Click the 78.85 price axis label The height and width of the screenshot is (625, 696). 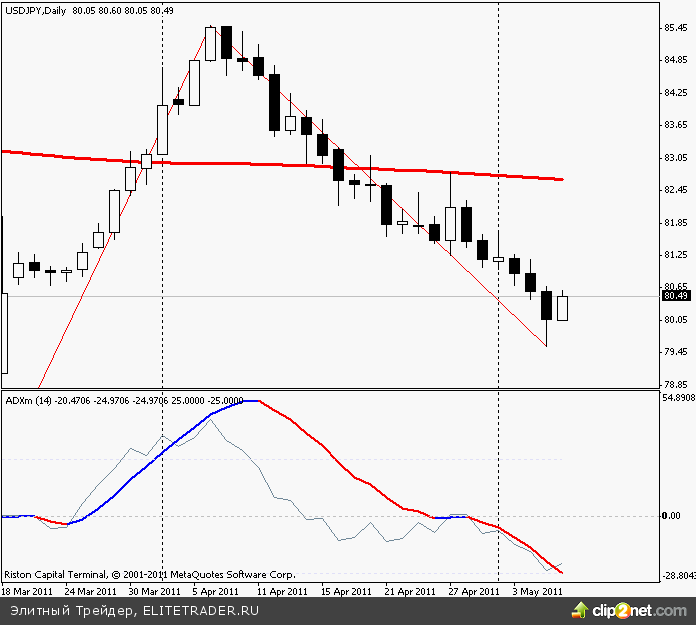(x=676, y=384)
